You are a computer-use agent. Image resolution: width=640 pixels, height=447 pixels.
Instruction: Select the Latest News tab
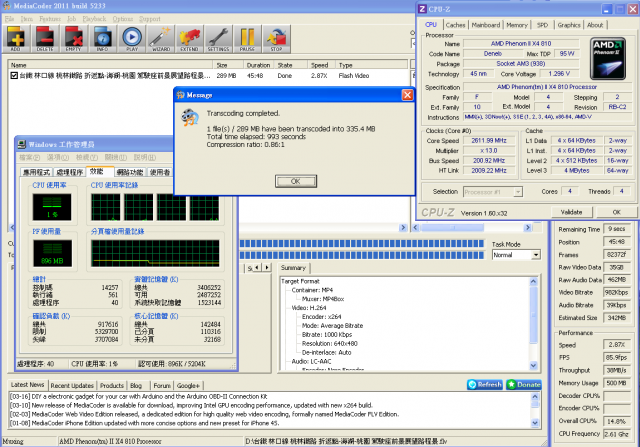coord(27,385)
